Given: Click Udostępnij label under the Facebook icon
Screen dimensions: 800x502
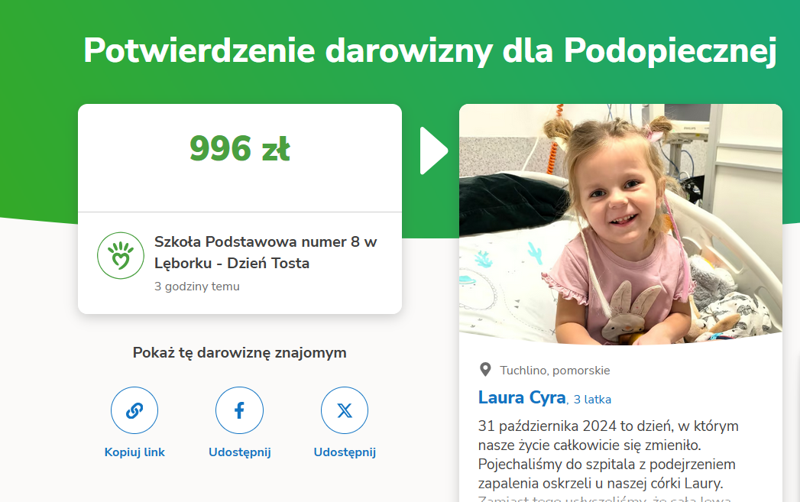Looking at the screenshot, I should point(239,453).
